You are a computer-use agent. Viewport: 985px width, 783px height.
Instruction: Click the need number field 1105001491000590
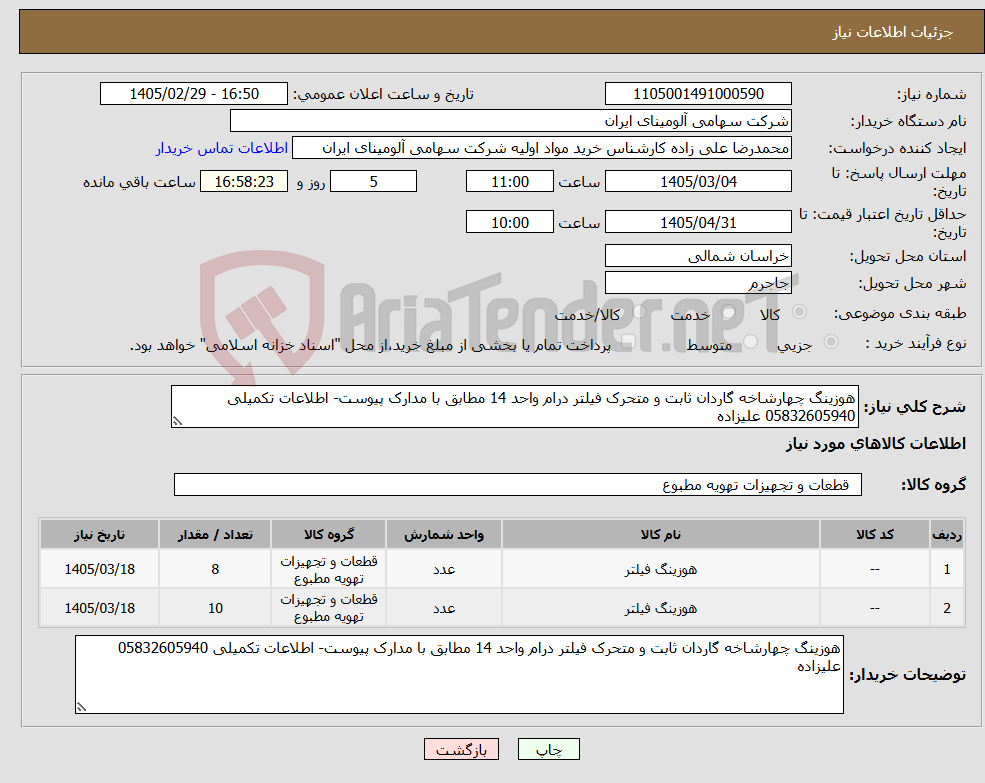click(698, 94)
